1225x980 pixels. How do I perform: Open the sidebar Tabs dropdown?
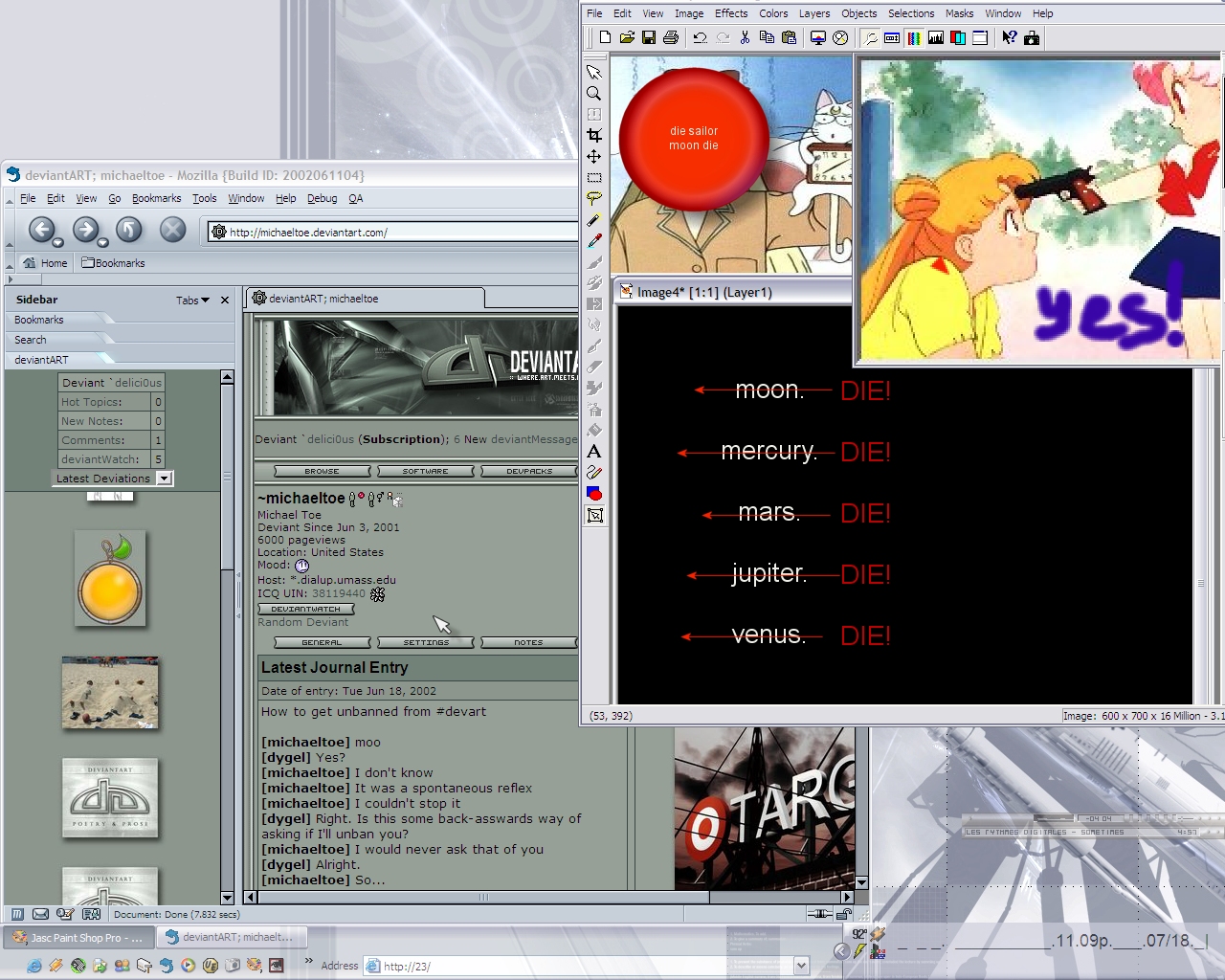[x=192, y=301]
